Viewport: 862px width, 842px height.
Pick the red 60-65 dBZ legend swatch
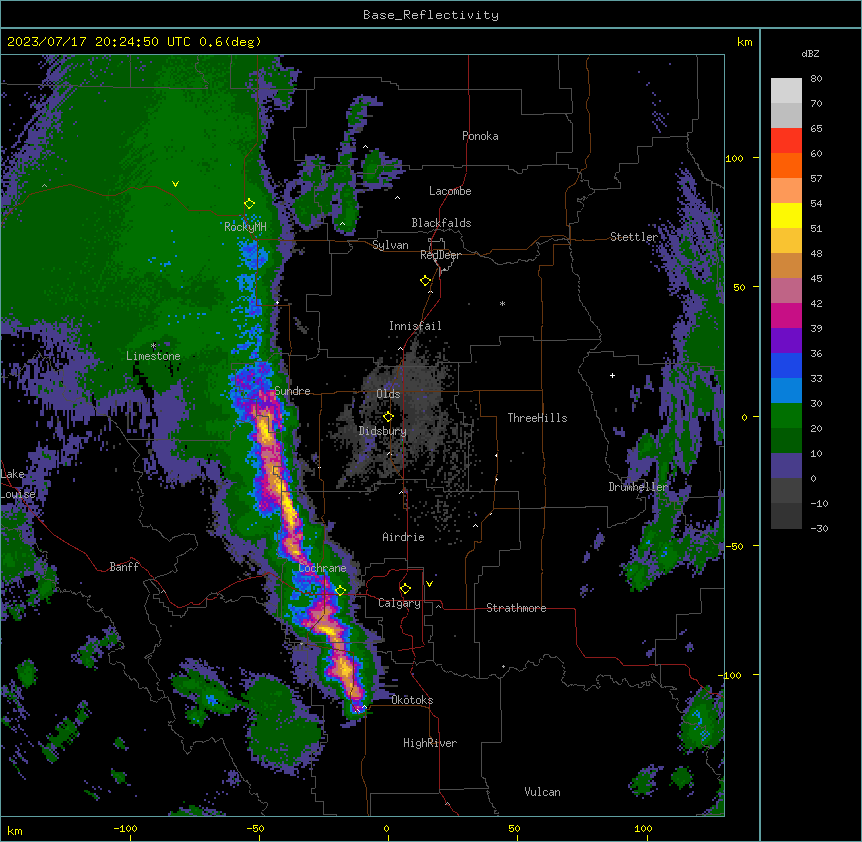click(x=786, y=141)
